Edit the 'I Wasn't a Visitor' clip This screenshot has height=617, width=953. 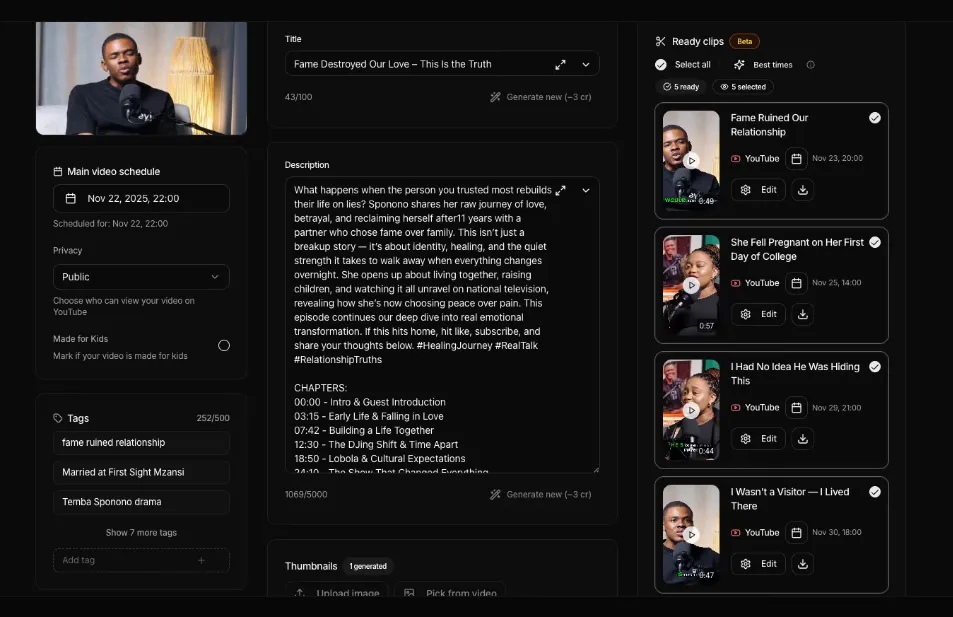coord(757,563)
